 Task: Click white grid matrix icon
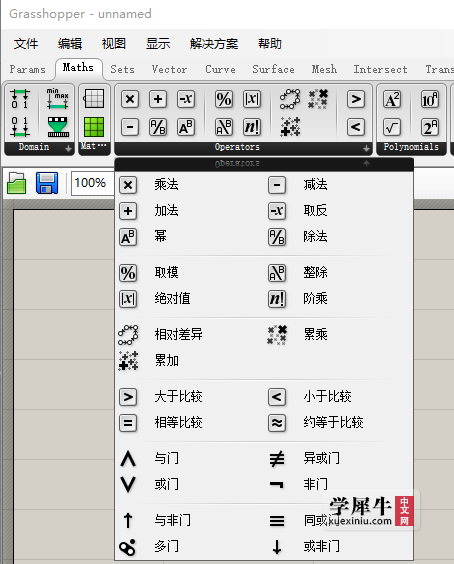point(94,98)
